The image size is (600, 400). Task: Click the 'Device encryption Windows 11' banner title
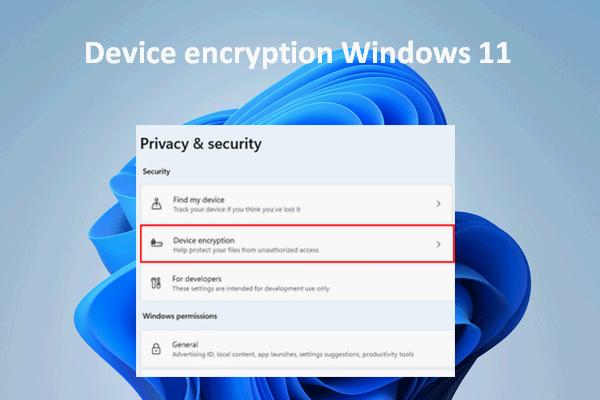point(298,52)
